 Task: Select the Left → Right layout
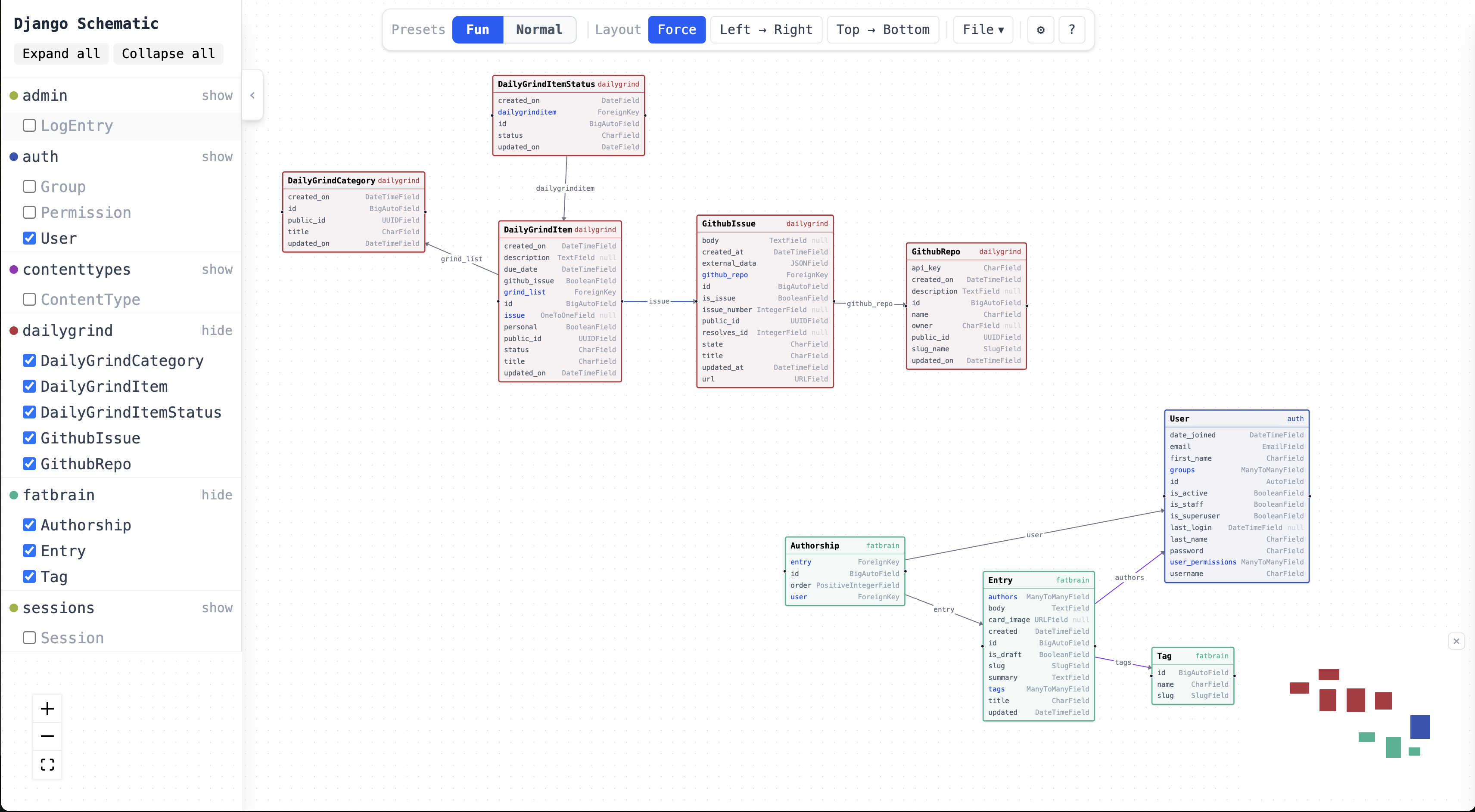click(766, 30)
